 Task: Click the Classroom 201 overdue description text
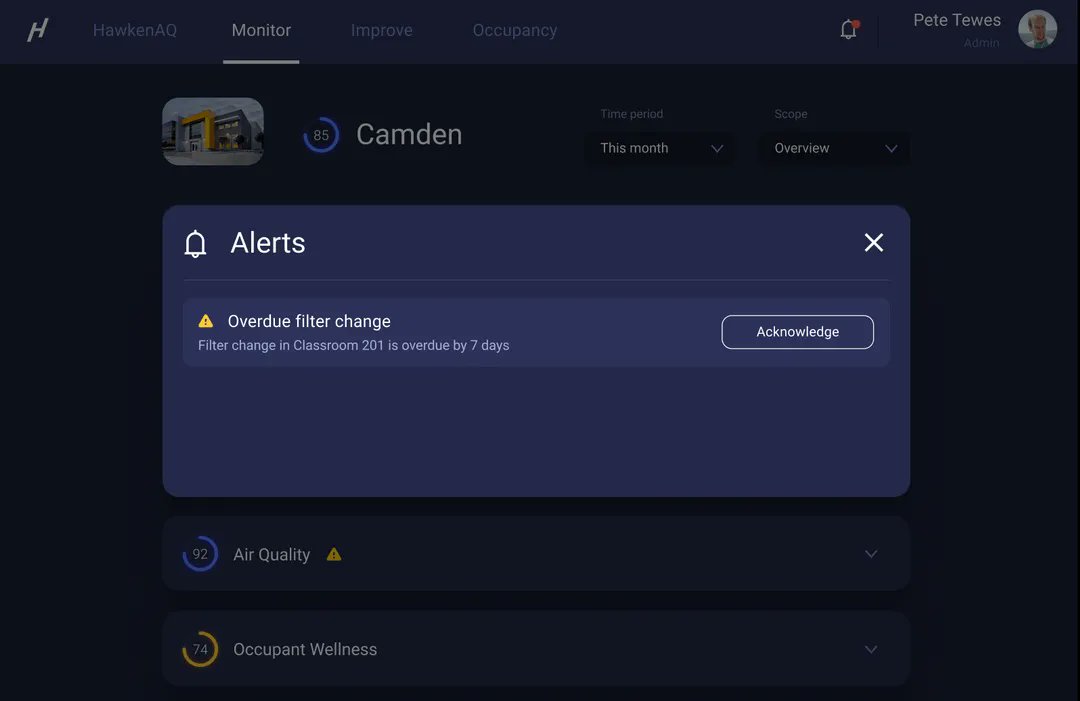[353, 345]
